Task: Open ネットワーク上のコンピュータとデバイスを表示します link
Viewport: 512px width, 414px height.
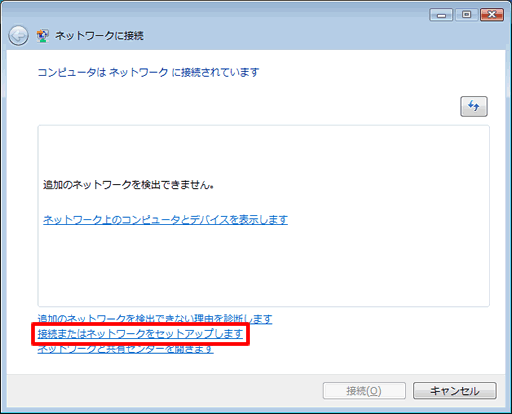Action: pos(165,219)
